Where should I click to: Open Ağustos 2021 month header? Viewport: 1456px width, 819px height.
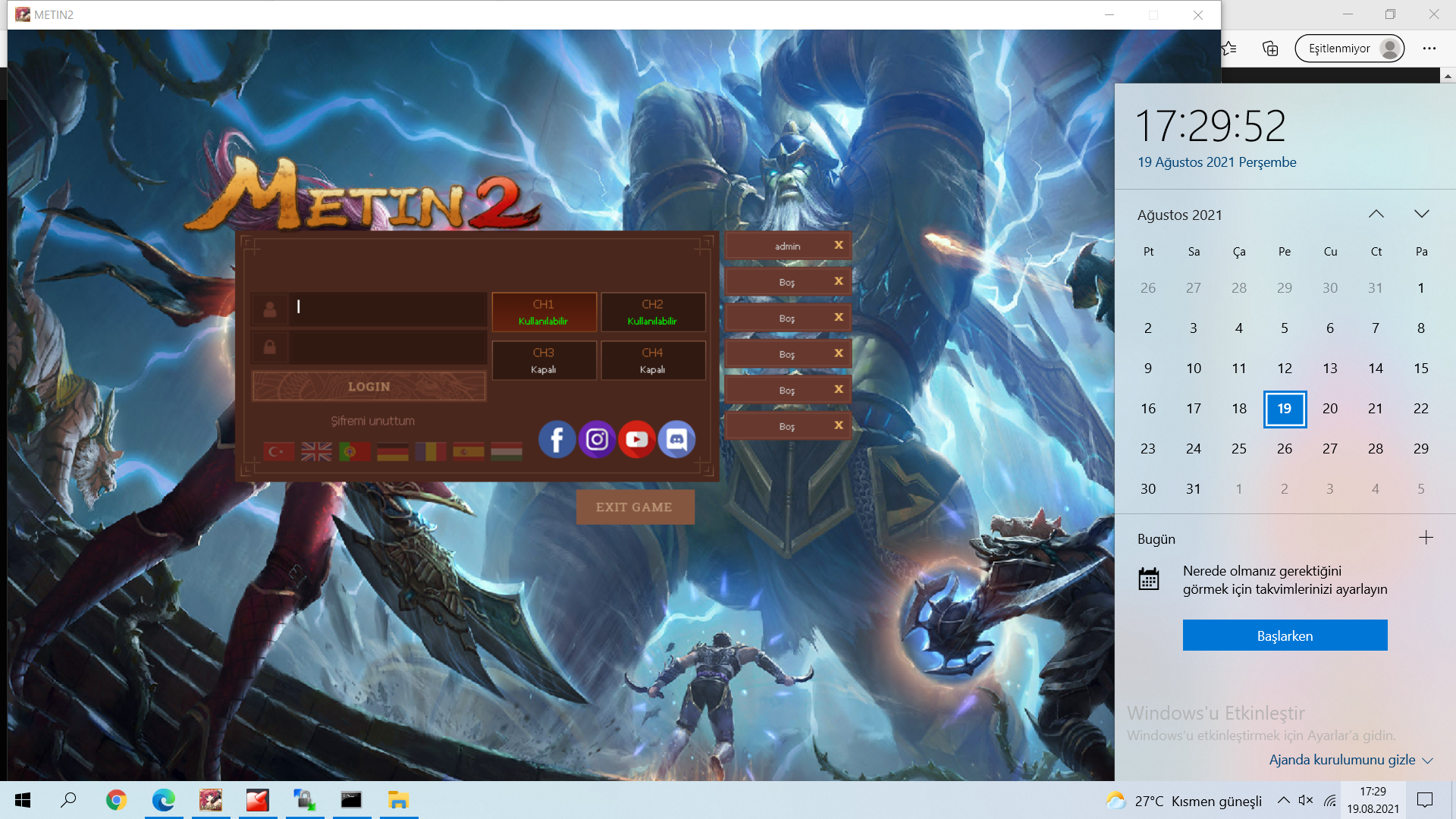pos(1179,215)
